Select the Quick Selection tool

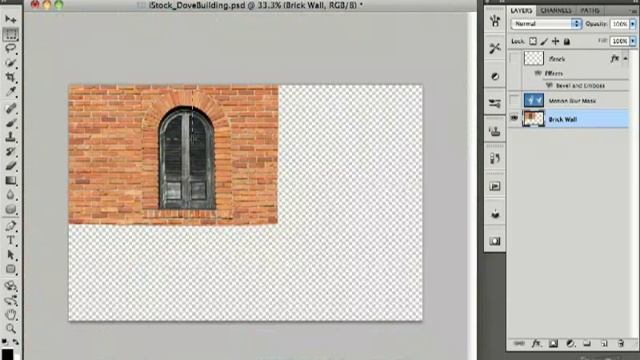coord(11,63)
